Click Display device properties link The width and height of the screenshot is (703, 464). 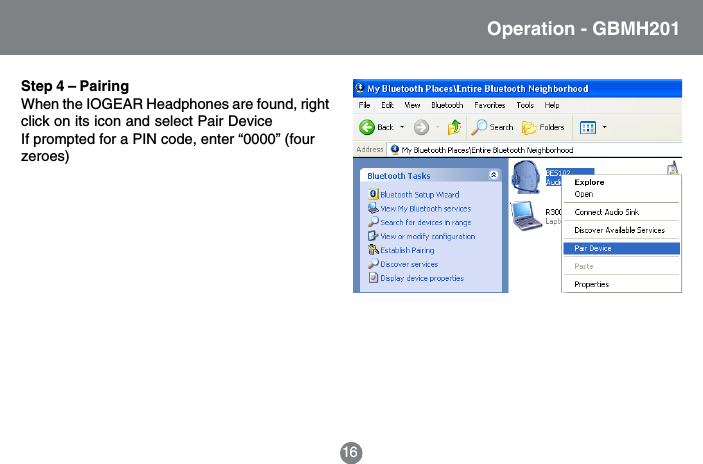422,278
